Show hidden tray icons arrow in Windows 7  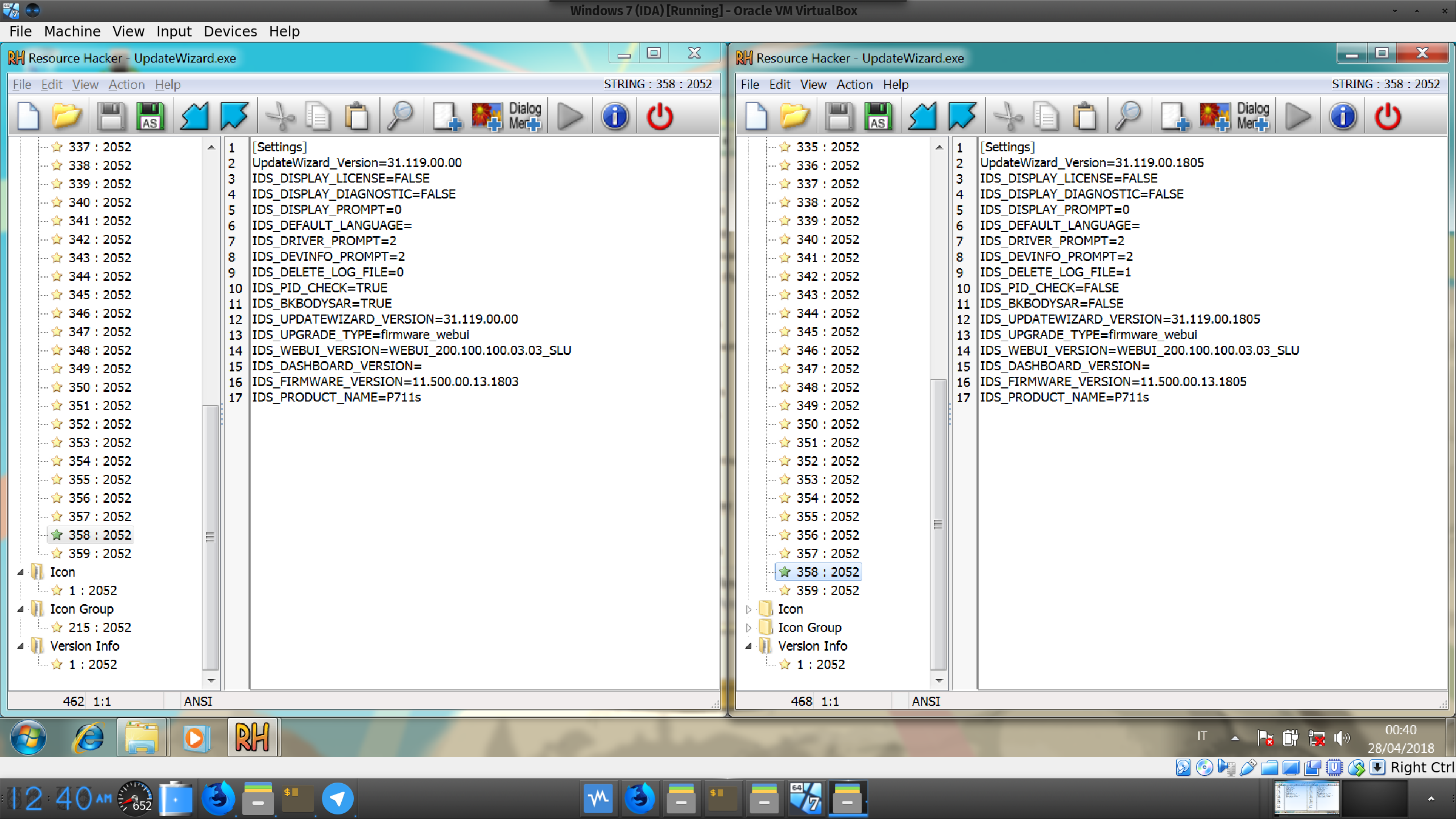coord(1235,738)
